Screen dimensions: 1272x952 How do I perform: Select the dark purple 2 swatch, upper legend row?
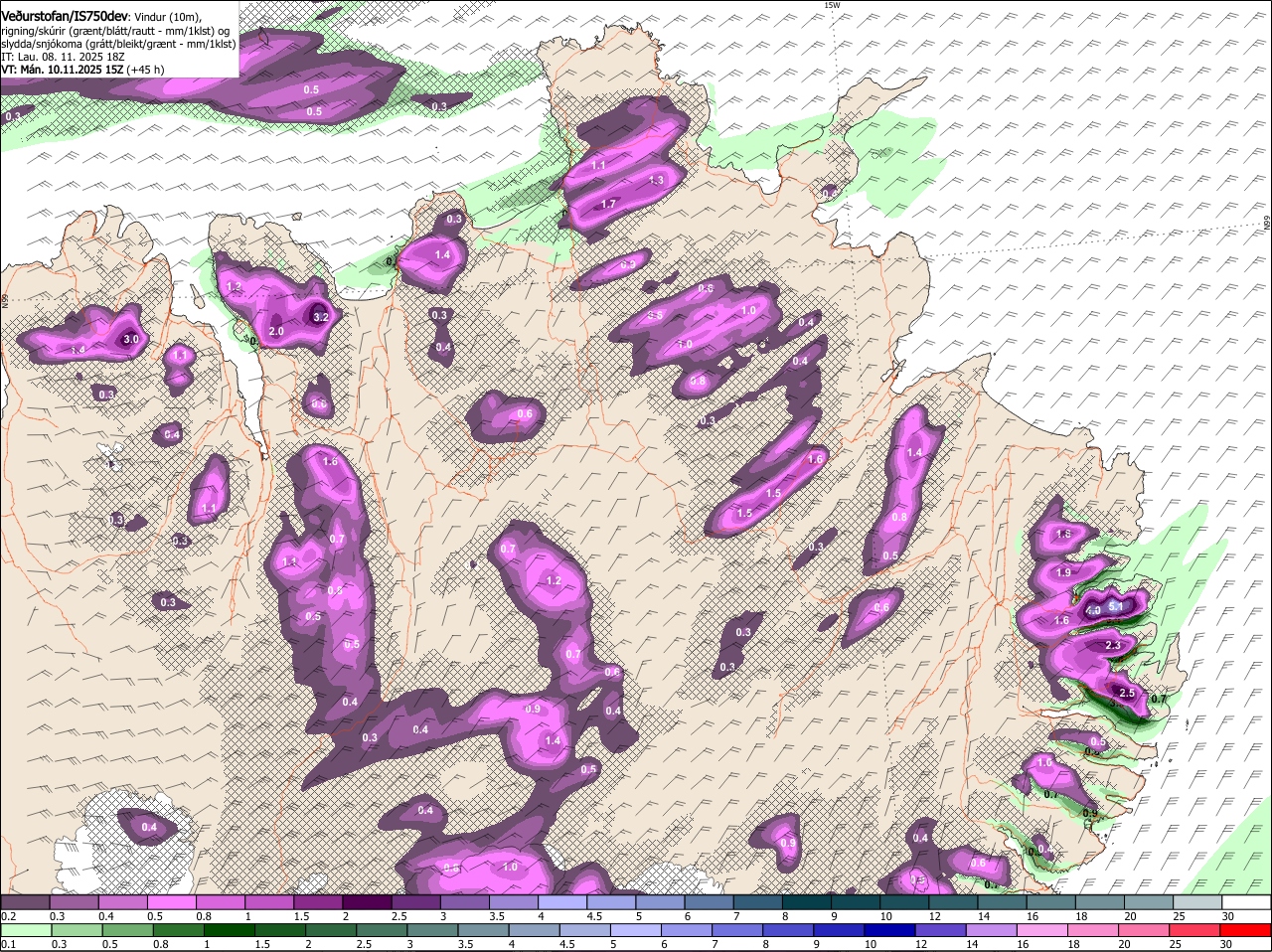tap(367, 902)
